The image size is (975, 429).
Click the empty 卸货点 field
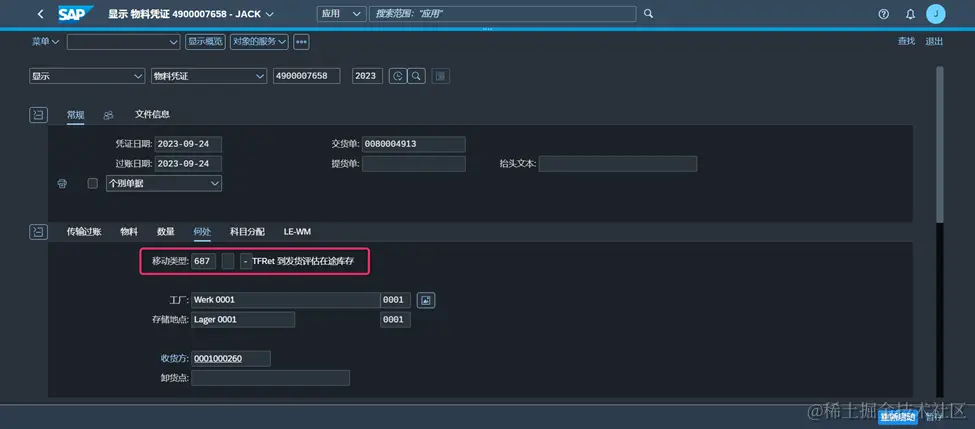tap(270, 378)
